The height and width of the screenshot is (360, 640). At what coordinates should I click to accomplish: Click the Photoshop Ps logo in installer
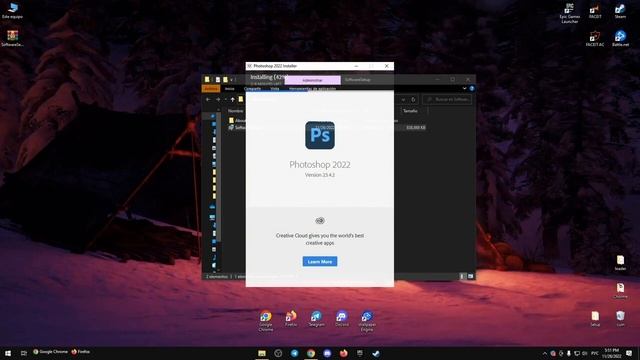click(320, 135)
